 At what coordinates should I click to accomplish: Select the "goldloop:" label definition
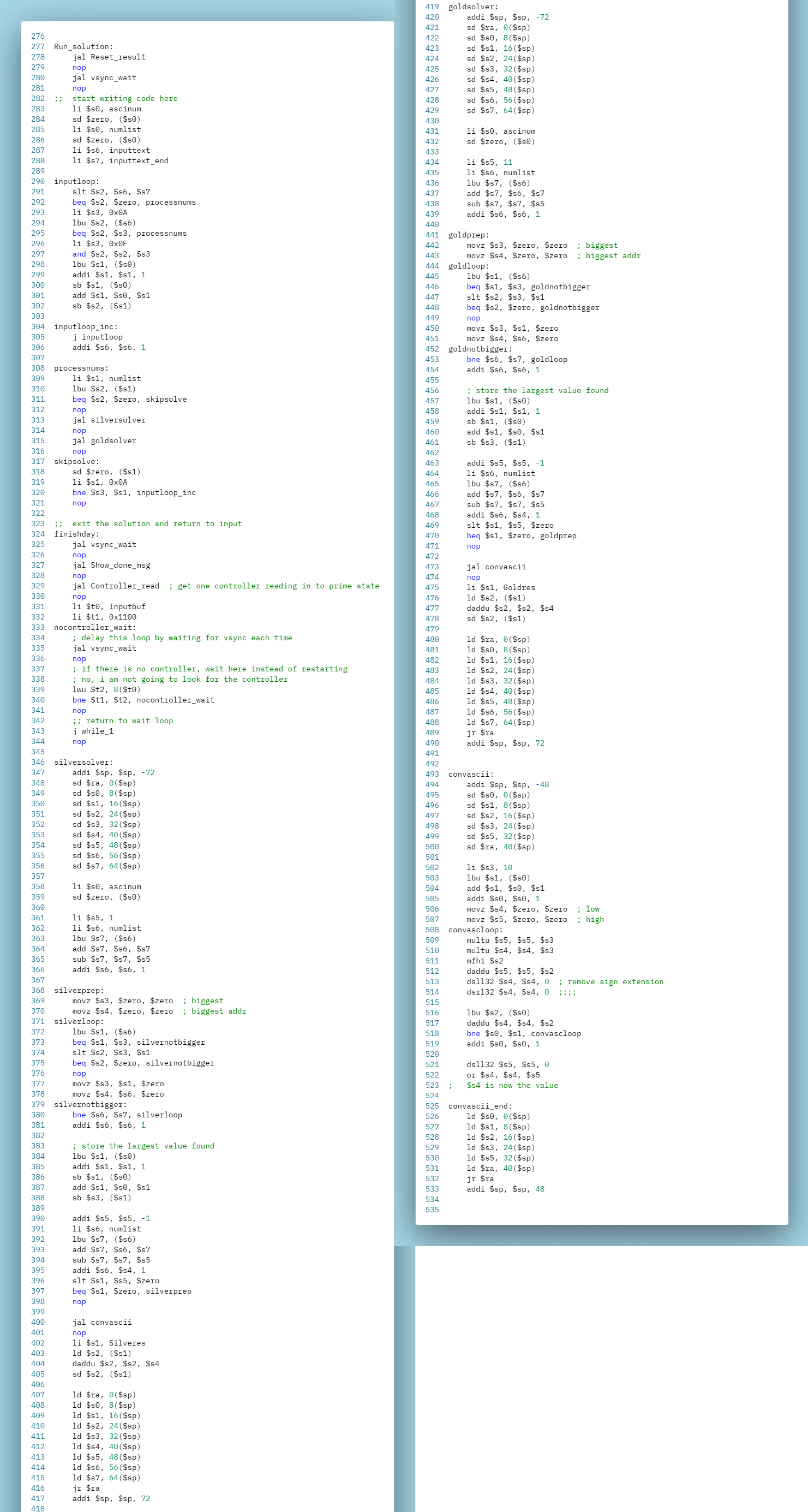pyautogui.click(x=469, y=266)
